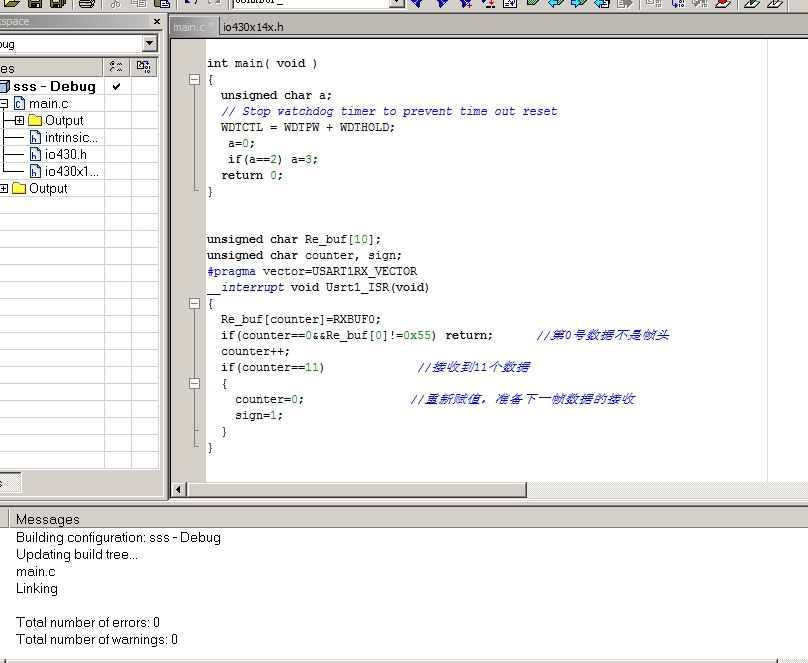Click the binary output column header icon

tap(143, 66)
